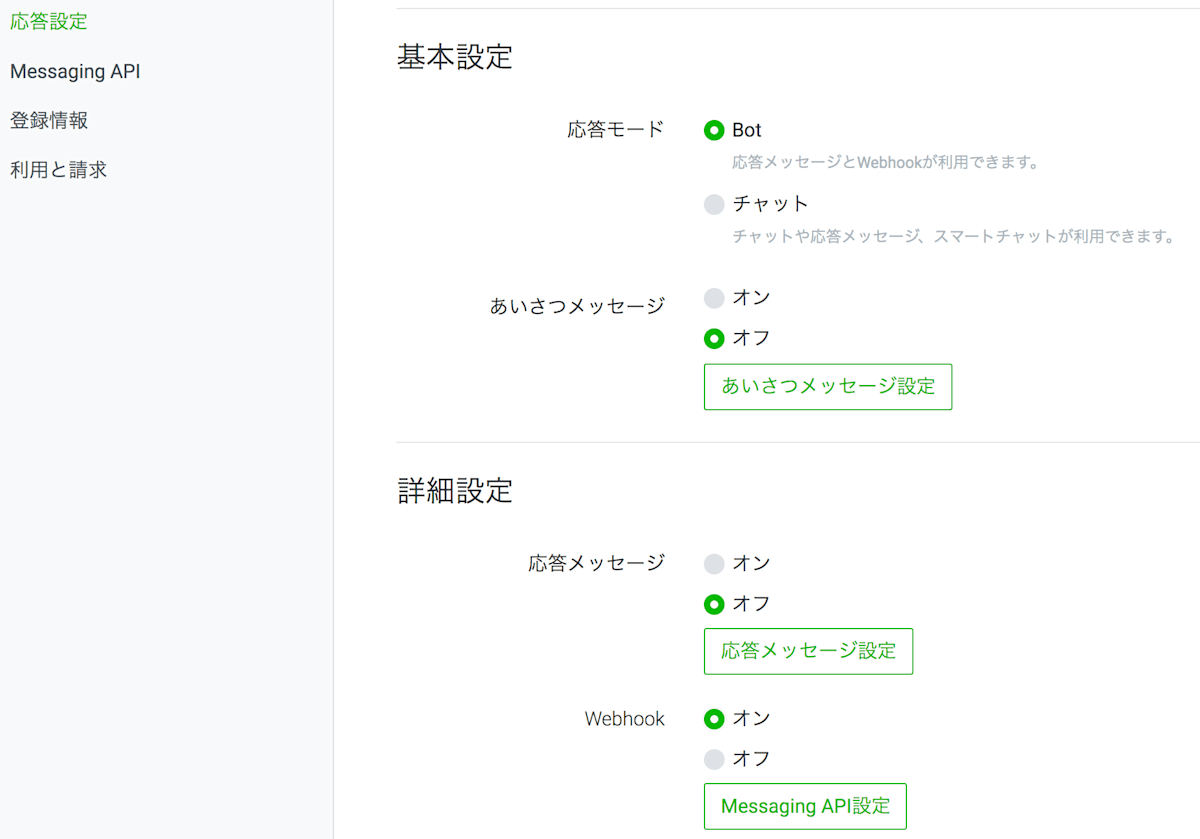The height and width of the screenshot is (839, 1200).
Task: Open 利用と請求 sidebar item
Action: tap(58, 170)
